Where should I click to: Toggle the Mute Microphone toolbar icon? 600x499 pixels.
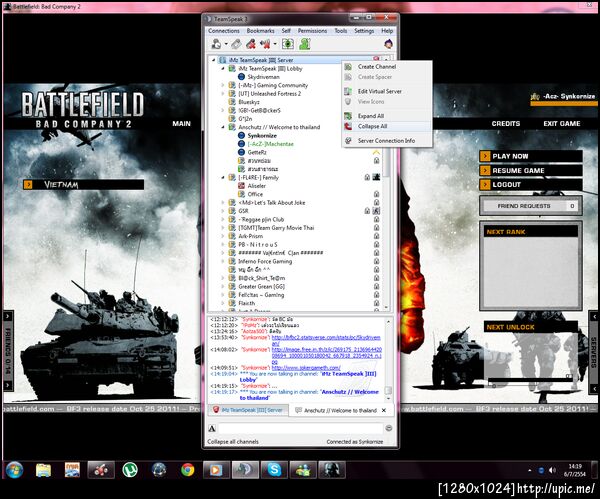point(251,44)
